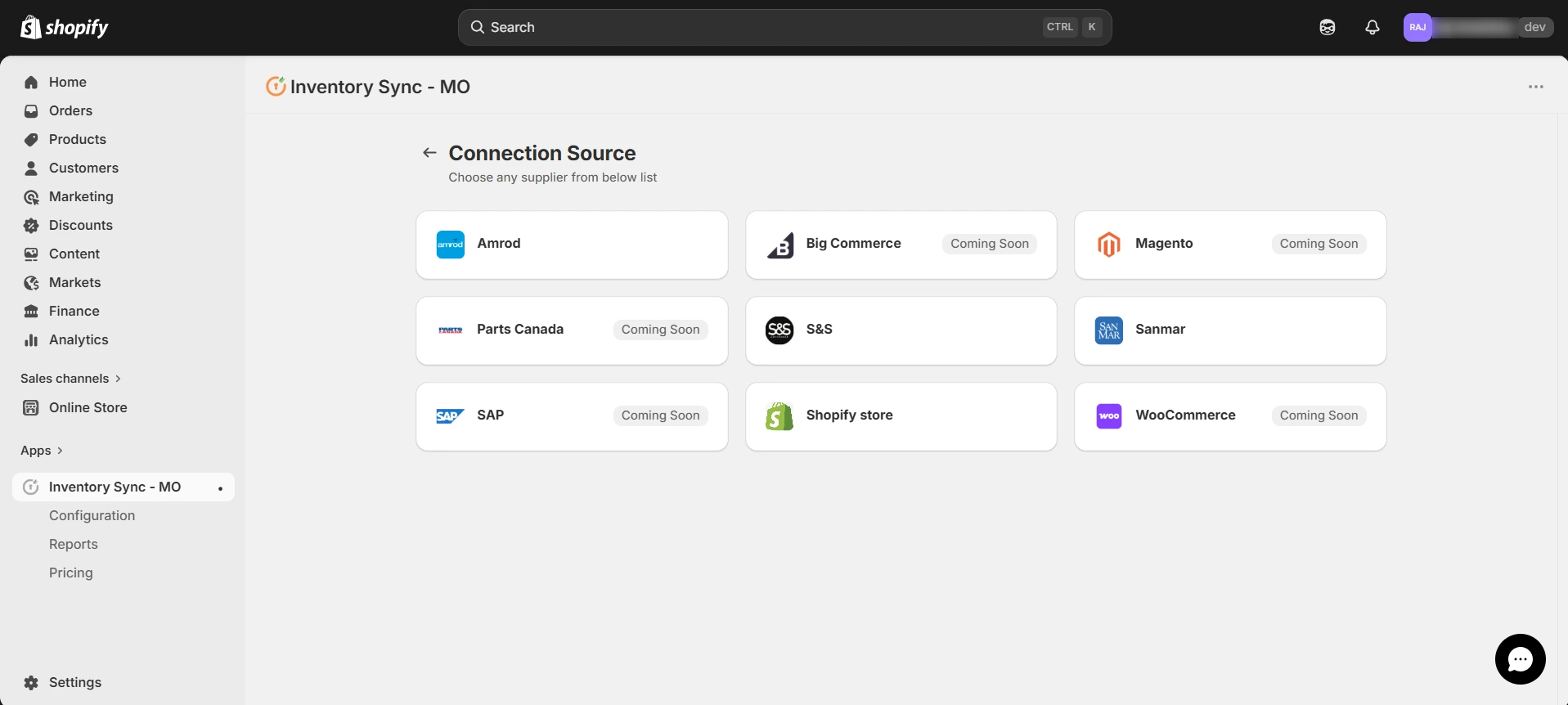The image size is (1568, 705).
Task: Click the Discounts tag icon
Action: [30, 225]
